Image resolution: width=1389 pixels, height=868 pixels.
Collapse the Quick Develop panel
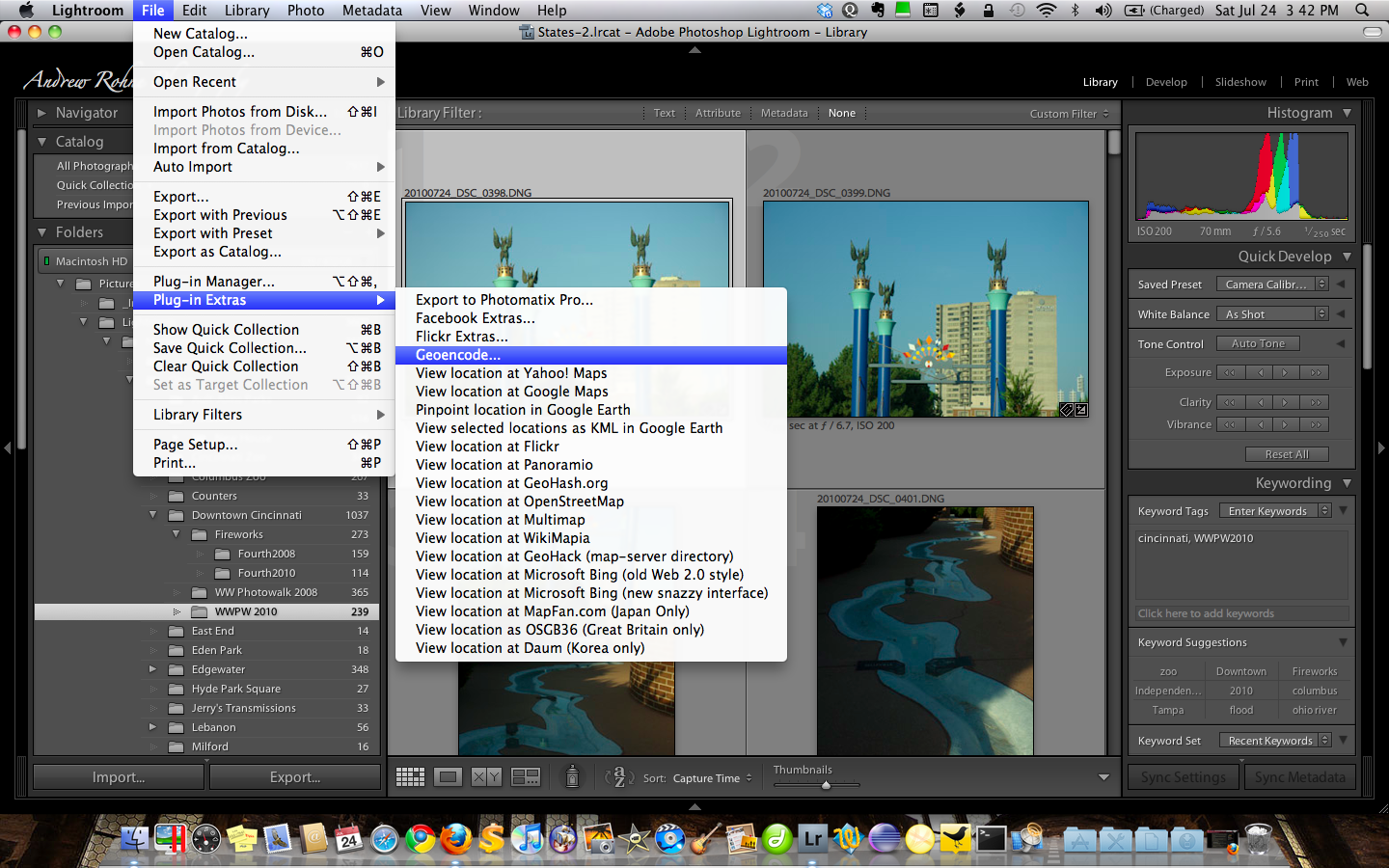(1347, 257)
